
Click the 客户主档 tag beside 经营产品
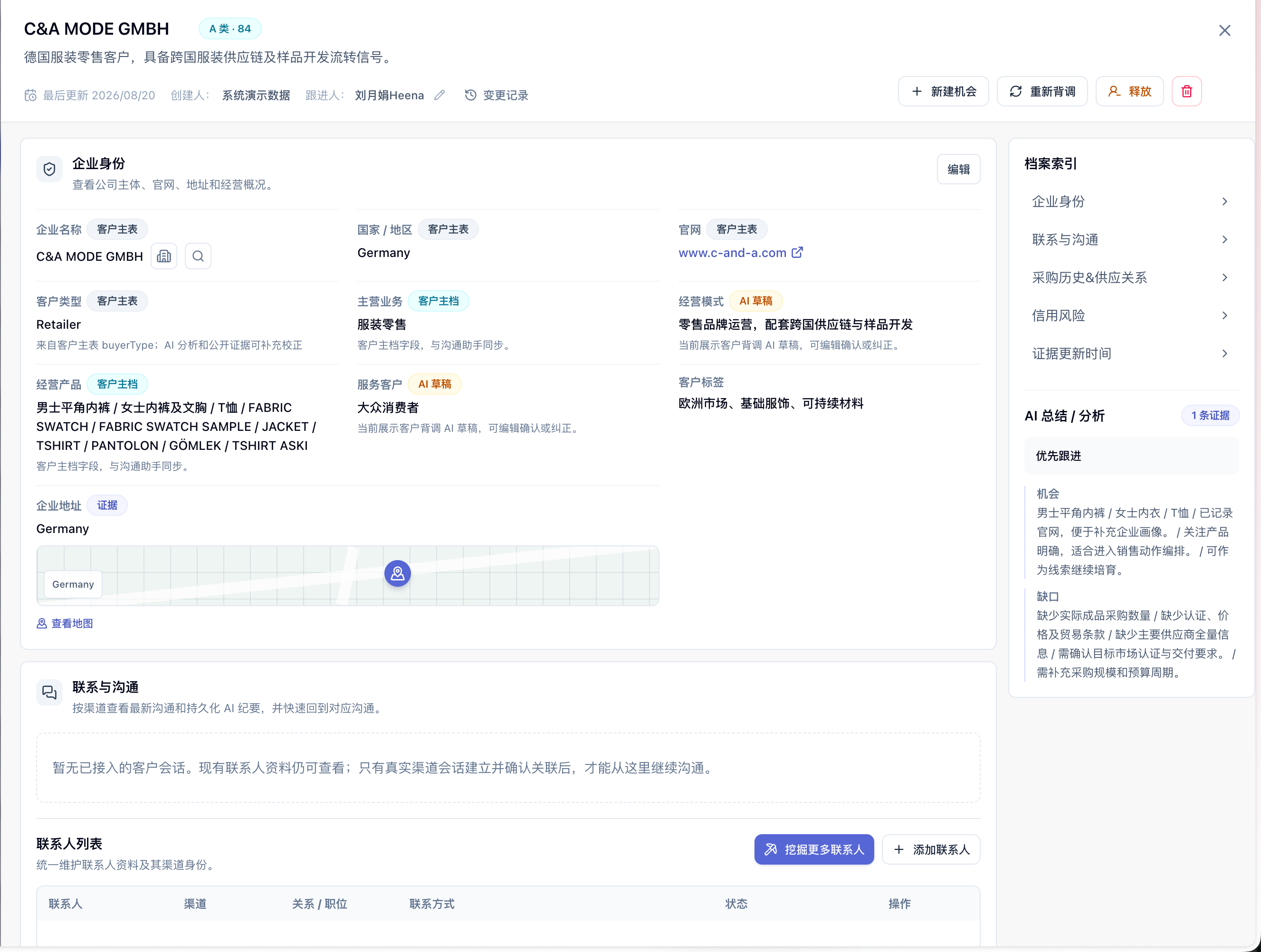pos(117,384)
